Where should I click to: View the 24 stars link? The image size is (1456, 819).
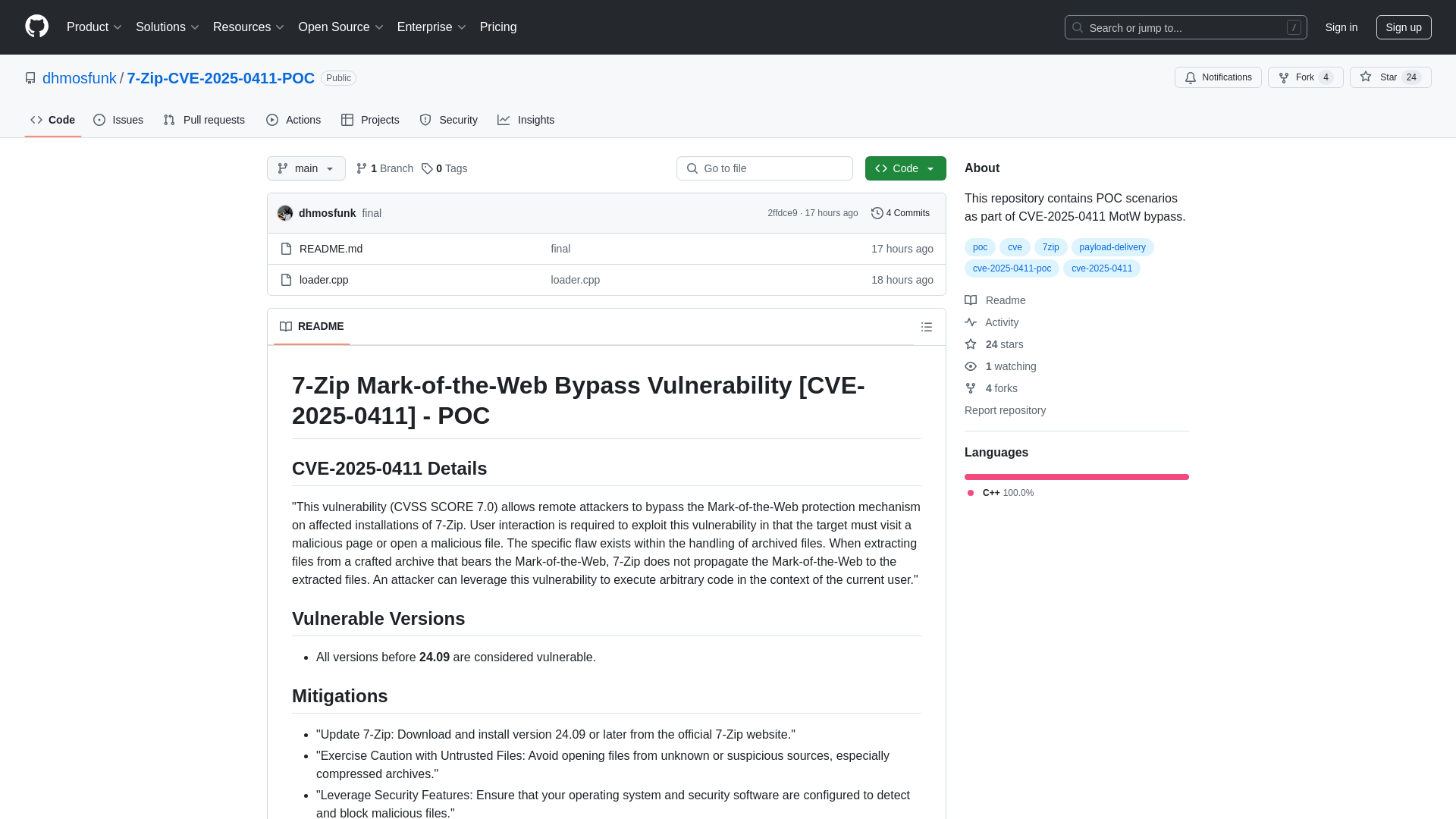coord(994,344)
